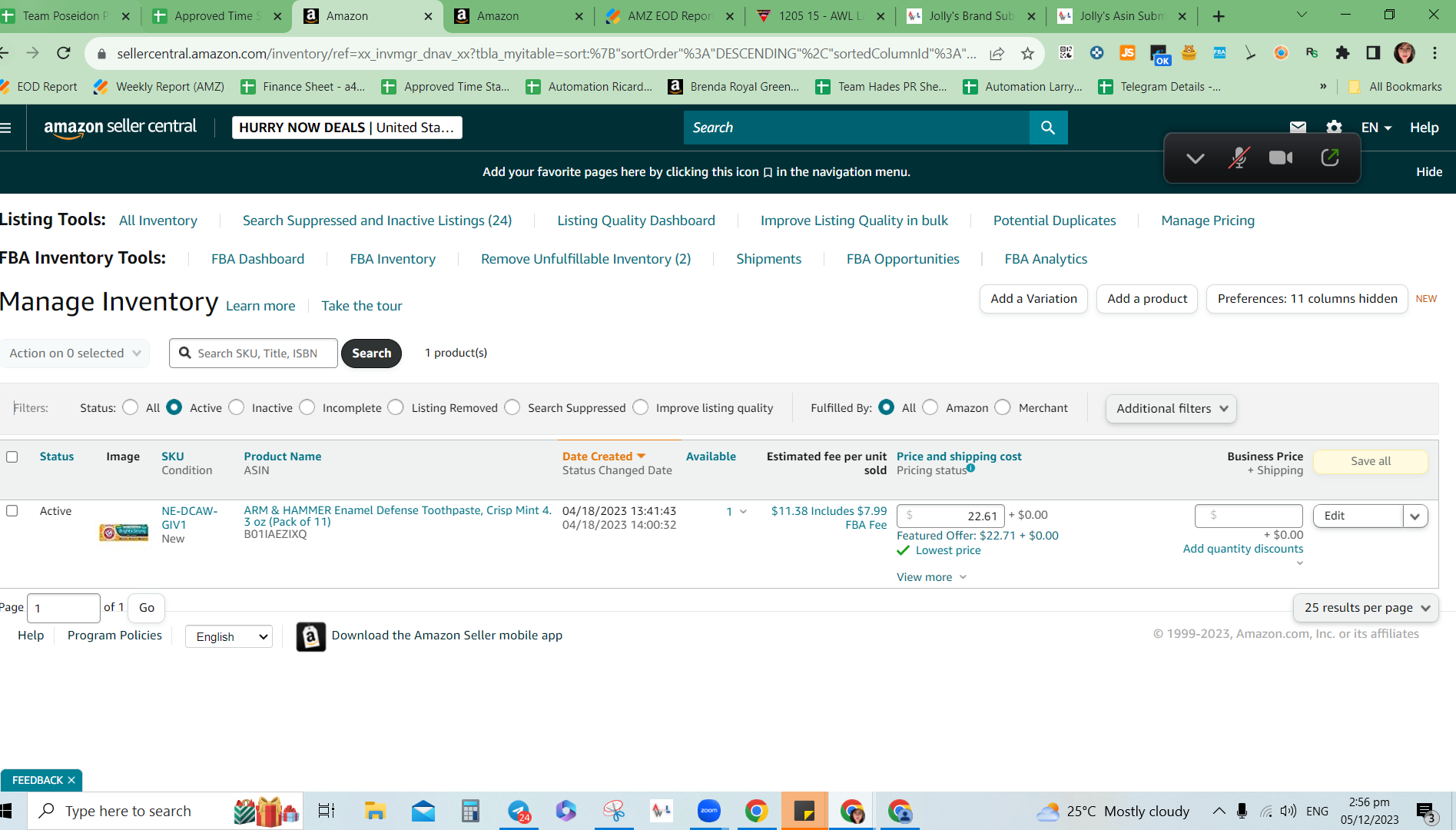Open the Chrome profile avatar
The height and width of the screenshot is (830, 1456).
[1405, 52]
